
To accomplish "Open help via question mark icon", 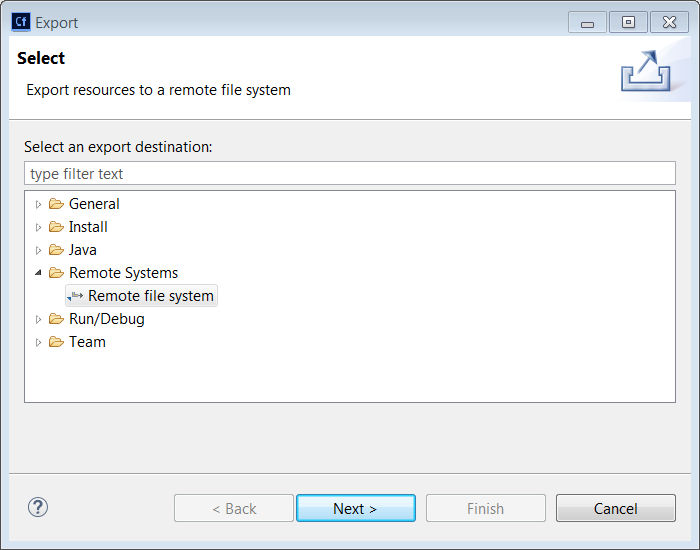I will tap(38, 507).
